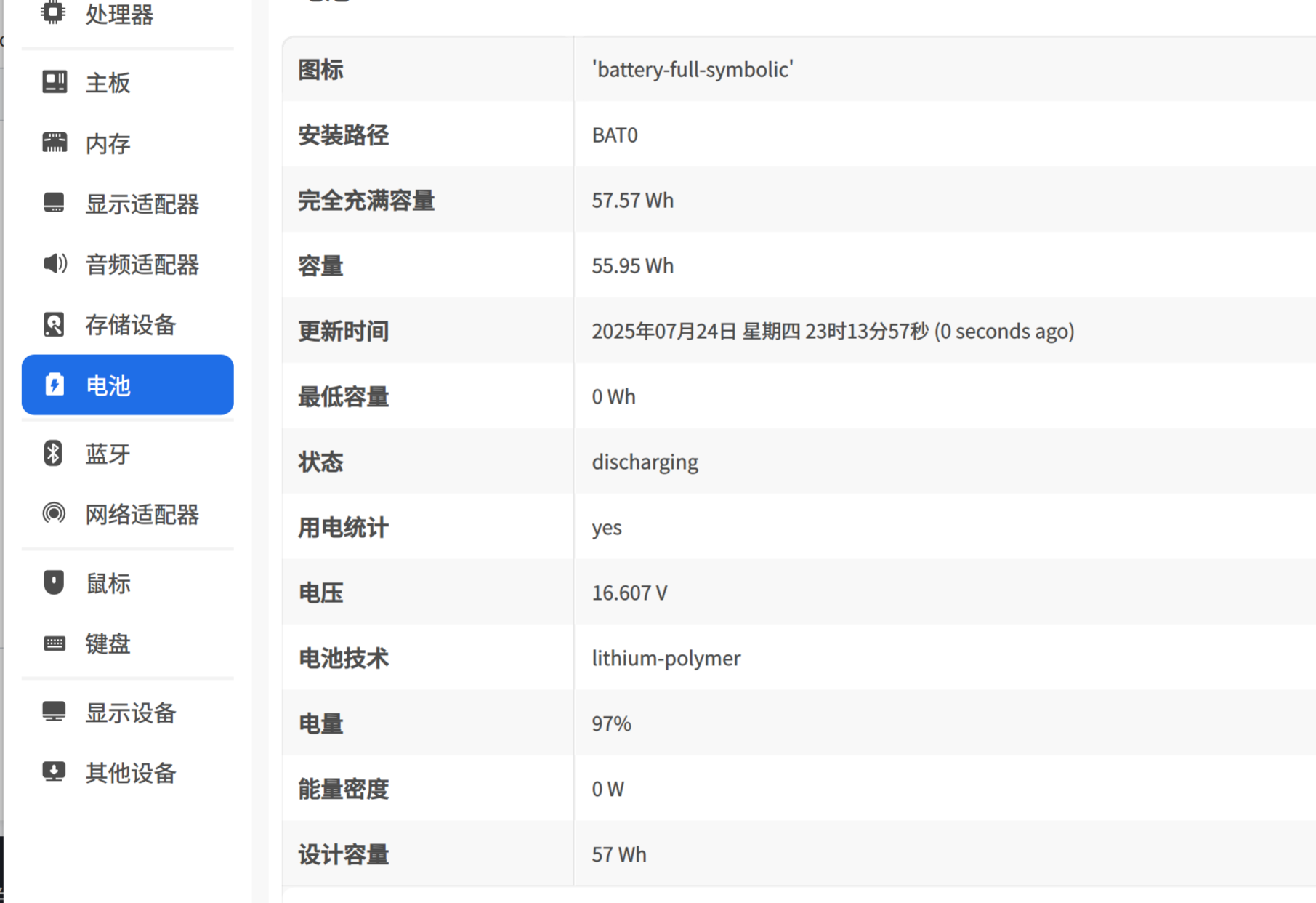Click the 状态 discharging value row
The image size is (1316, 903).
pos(799,462)
